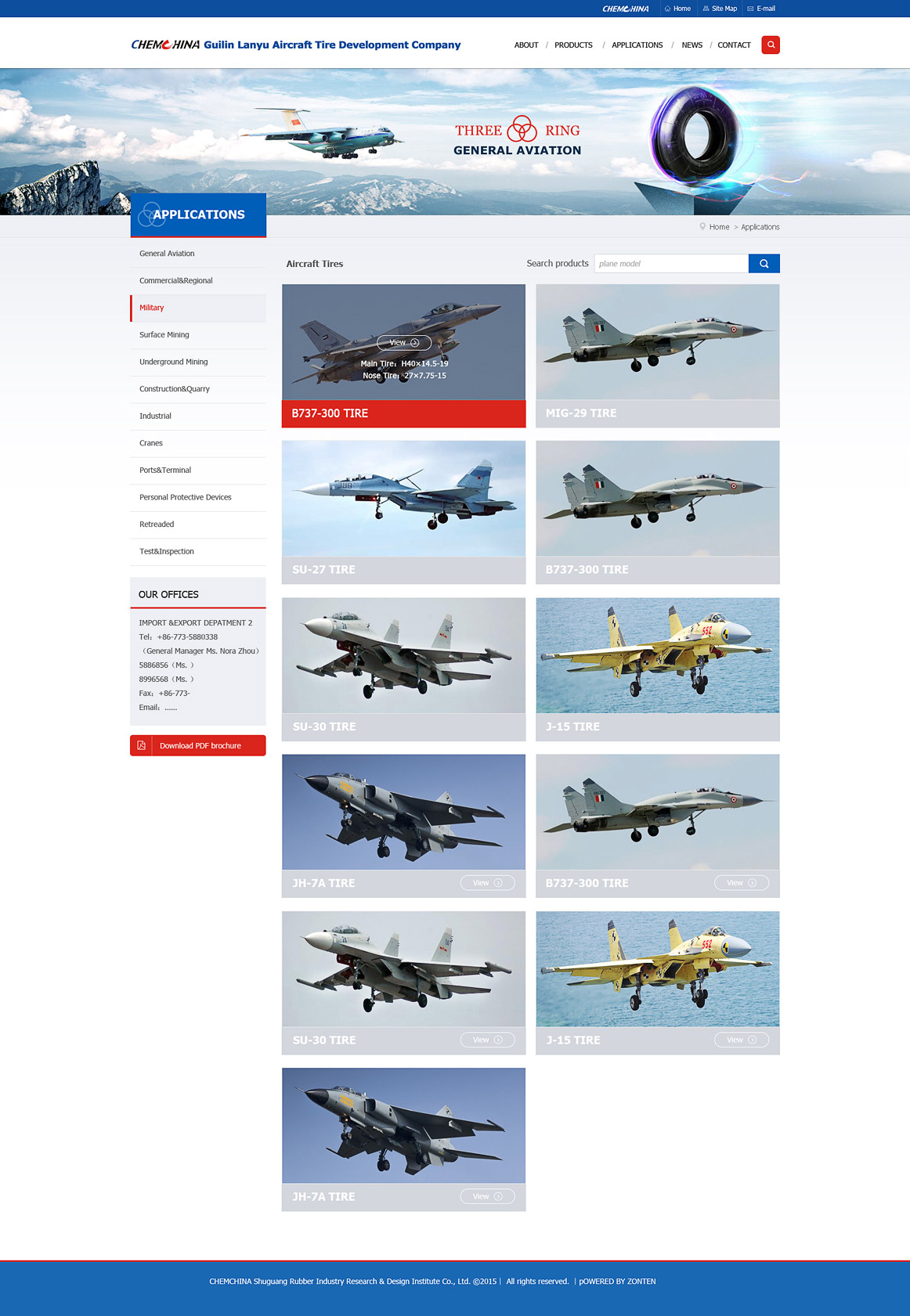The width and height of the screenshot is (910, 1316).
Task: Click the blue magnifier search button
Action: [764, 264]
